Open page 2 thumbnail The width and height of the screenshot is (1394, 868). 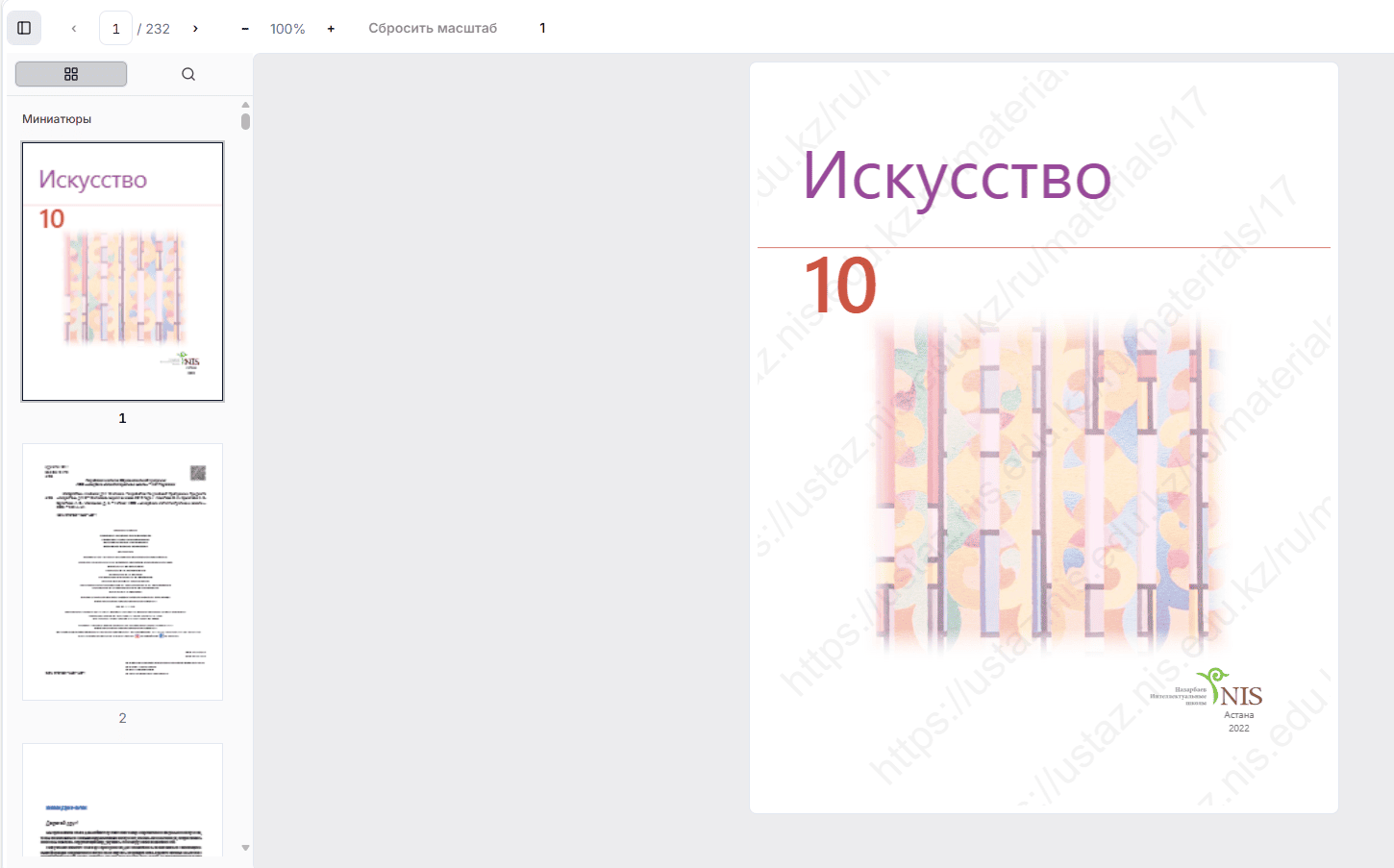pos(122,572)
